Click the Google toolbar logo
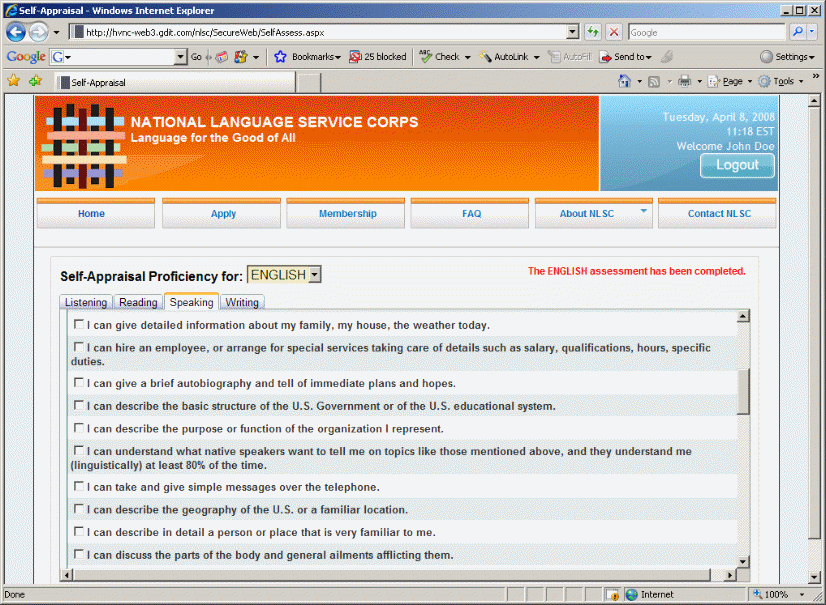The image size is (826, 605). [26, 56]
